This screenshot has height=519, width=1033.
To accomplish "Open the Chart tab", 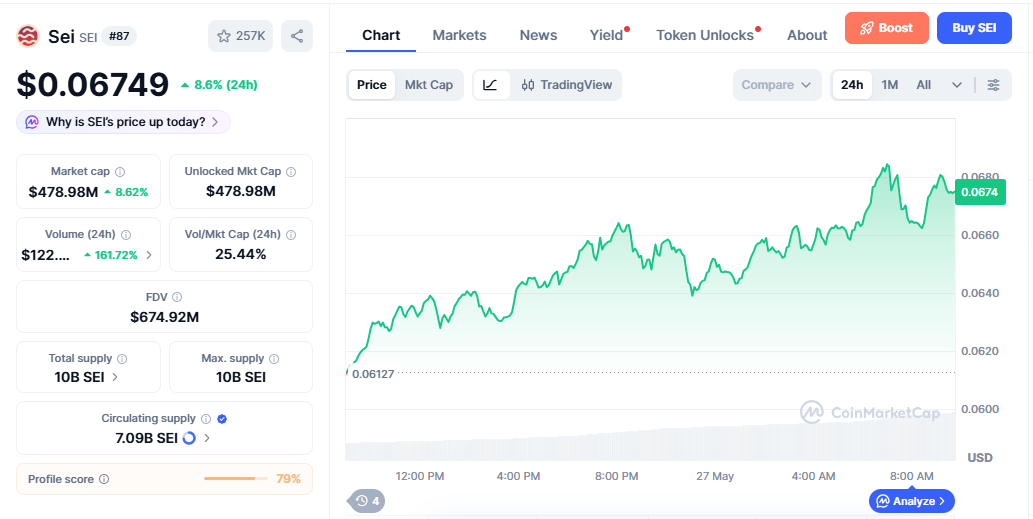I will pos(381,36).
